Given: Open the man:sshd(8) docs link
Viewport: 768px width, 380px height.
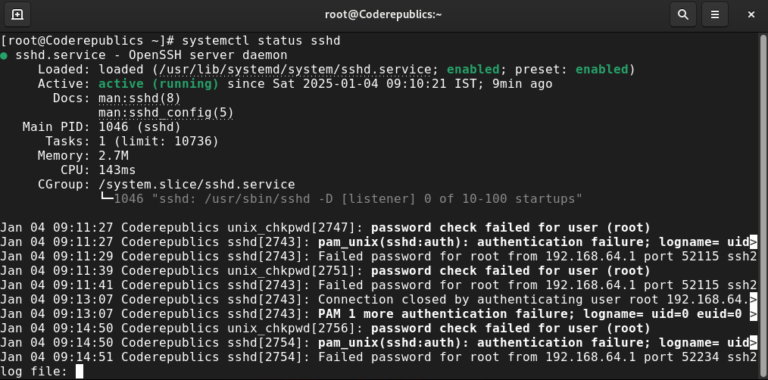Looking at the screenshot, I should [x=140, y=98].
